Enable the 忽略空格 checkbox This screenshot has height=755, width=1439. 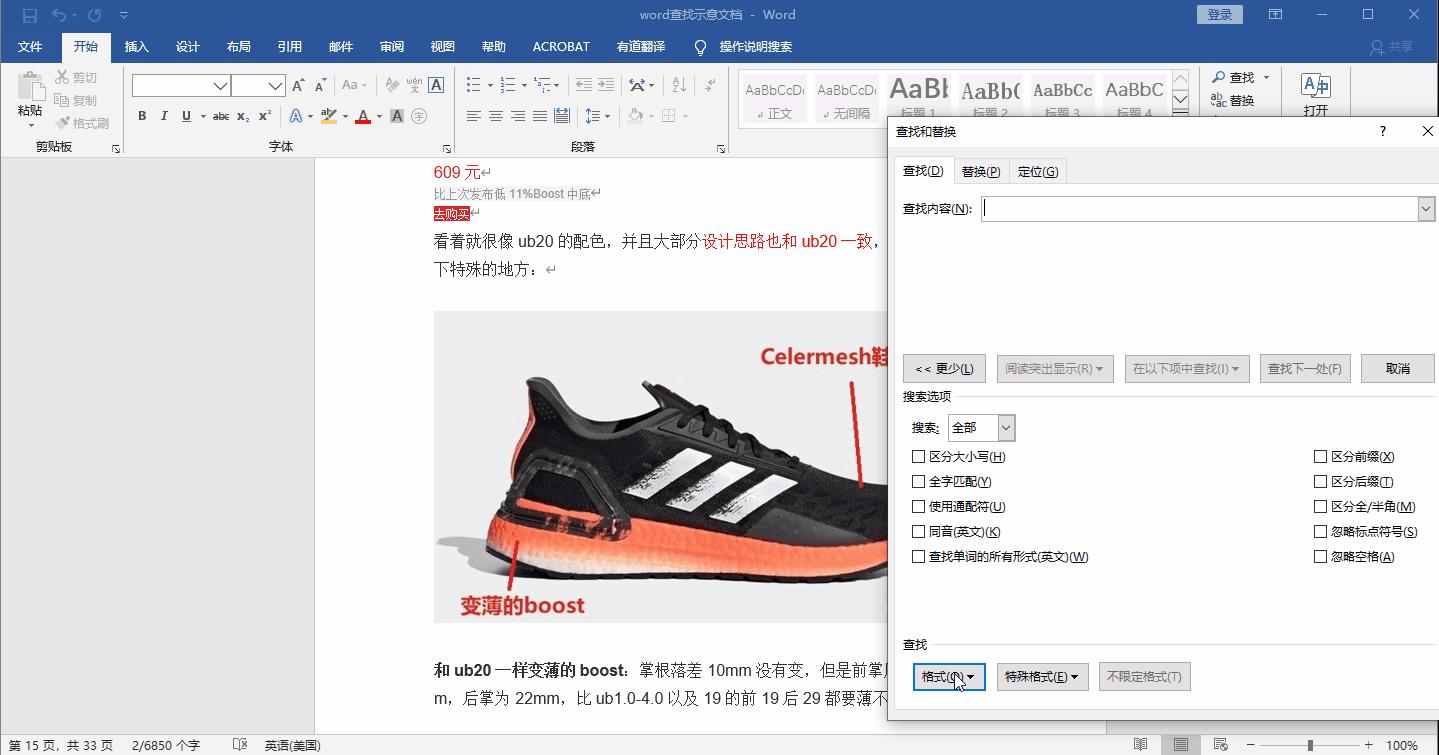pos(1320,556)
